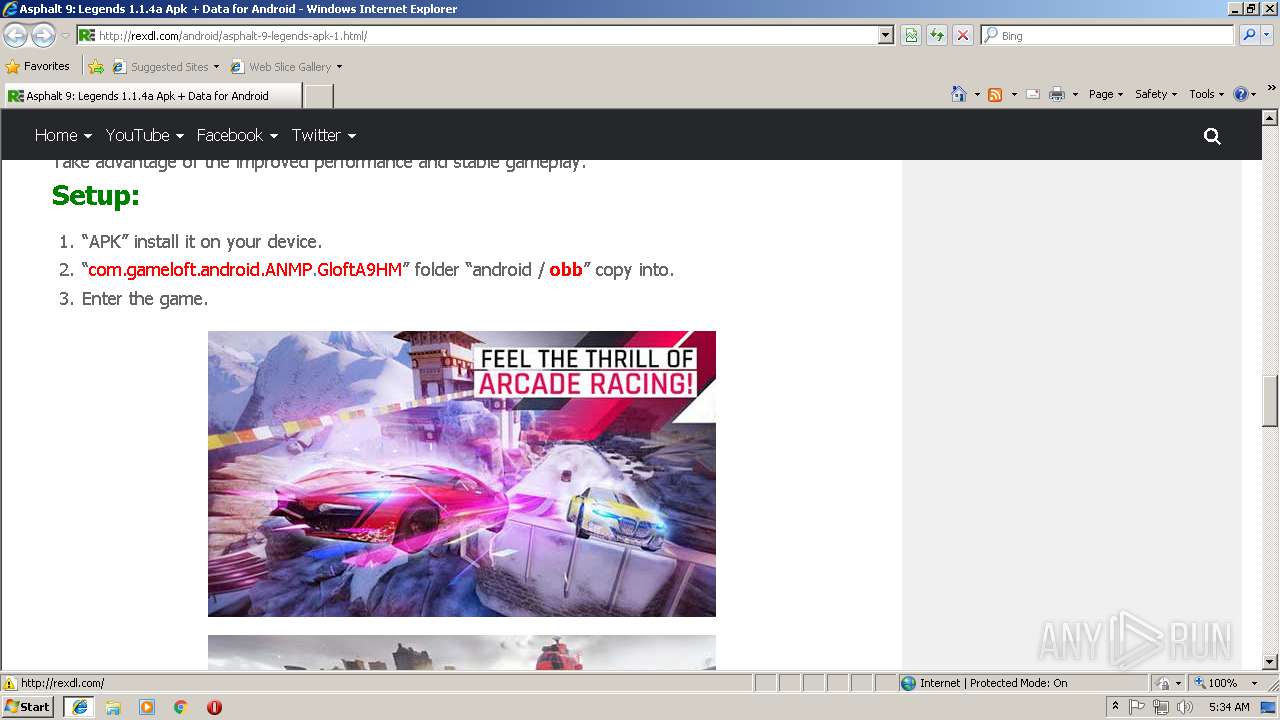Click the Internet Explorer taskbar icon
1280x720 pixels.
[x=79, y=706]
